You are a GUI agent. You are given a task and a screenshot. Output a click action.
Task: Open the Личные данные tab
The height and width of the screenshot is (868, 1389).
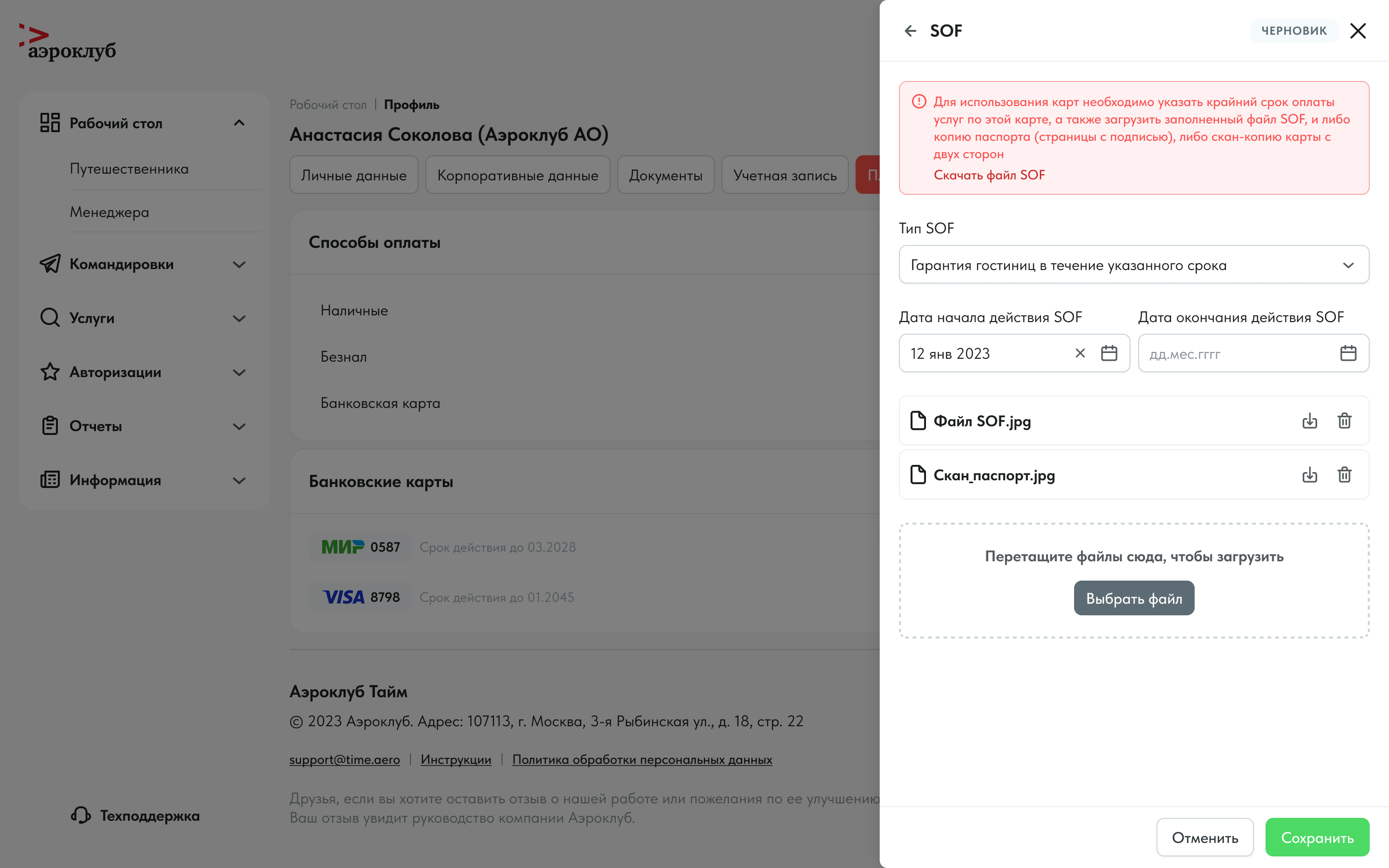[354, 175]
